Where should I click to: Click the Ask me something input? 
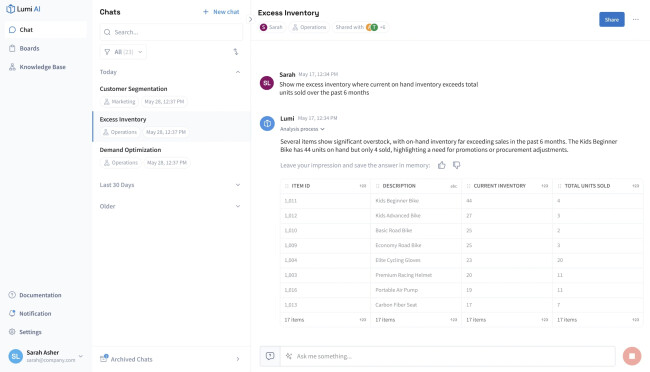pos(448,356)
